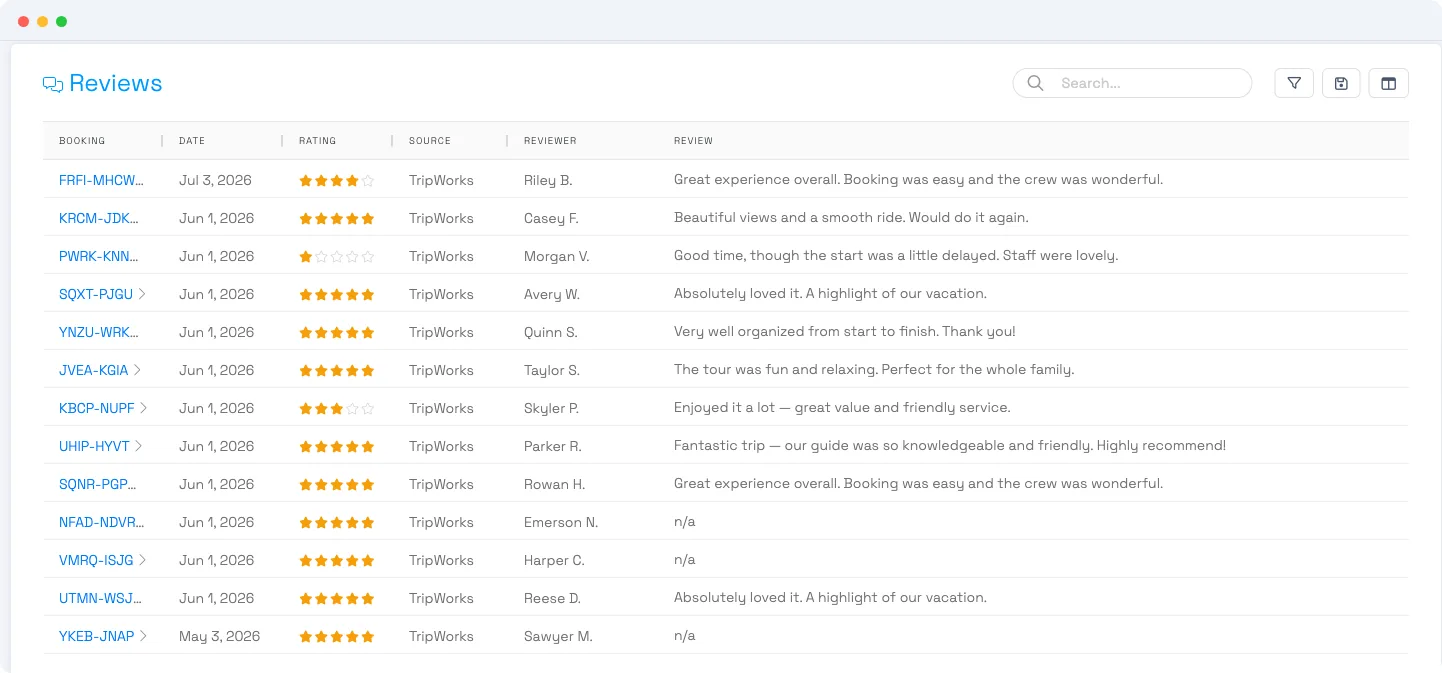Sort by the Booking column header
The image size is (1442, 673).
click(82, 141)
